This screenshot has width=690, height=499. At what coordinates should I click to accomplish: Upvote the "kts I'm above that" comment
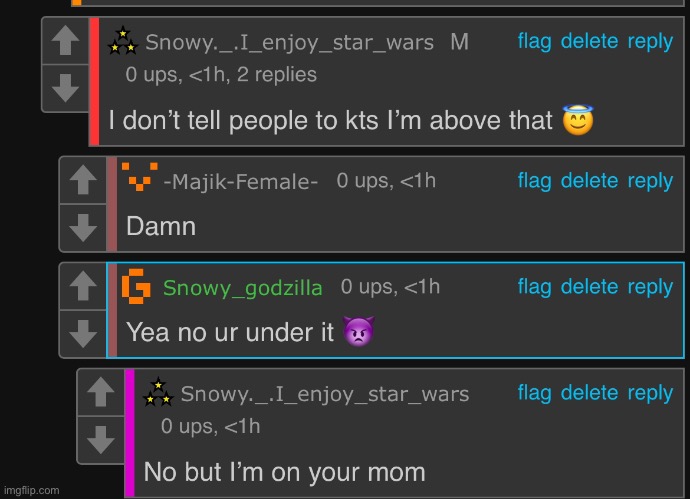(x=65, y=41)
